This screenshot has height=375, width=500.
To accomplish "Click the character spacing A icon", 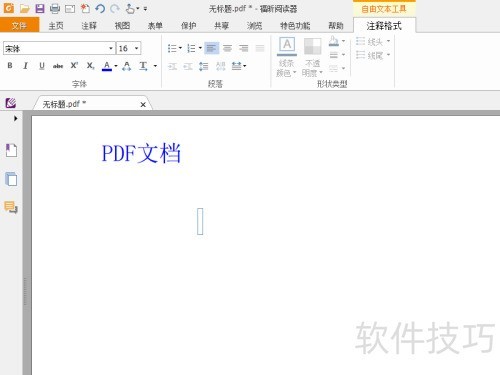I will pos(127,66).
